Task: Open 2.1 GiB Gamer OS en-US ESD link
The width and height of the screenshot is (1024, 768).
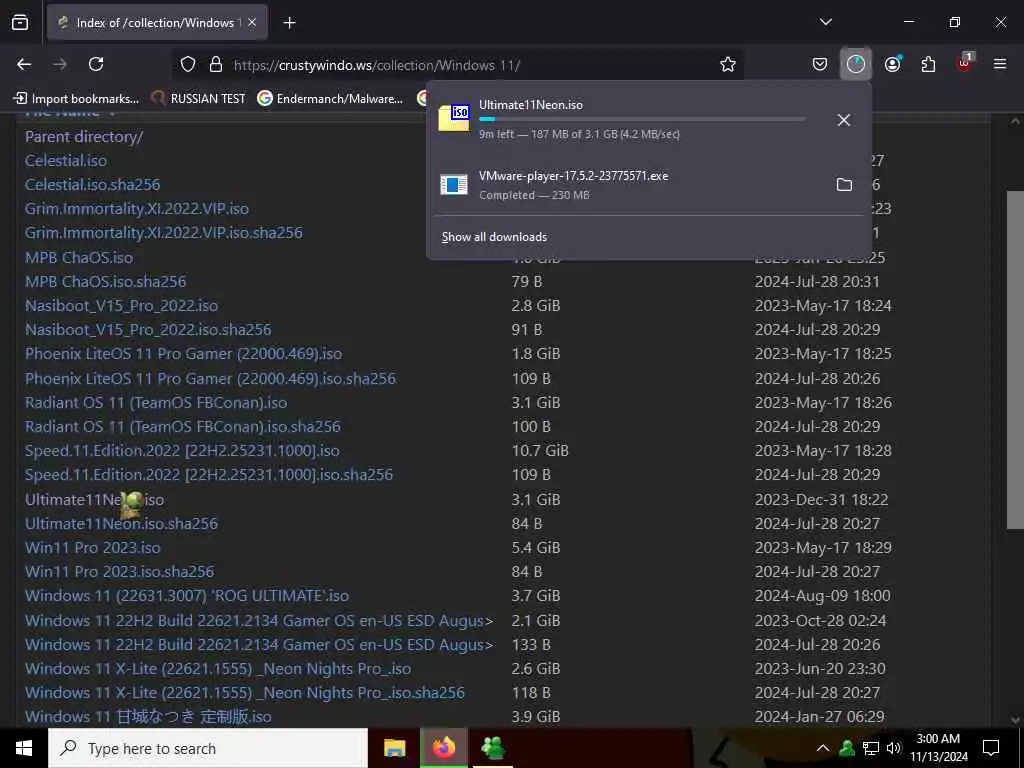Action: [259, 621]
